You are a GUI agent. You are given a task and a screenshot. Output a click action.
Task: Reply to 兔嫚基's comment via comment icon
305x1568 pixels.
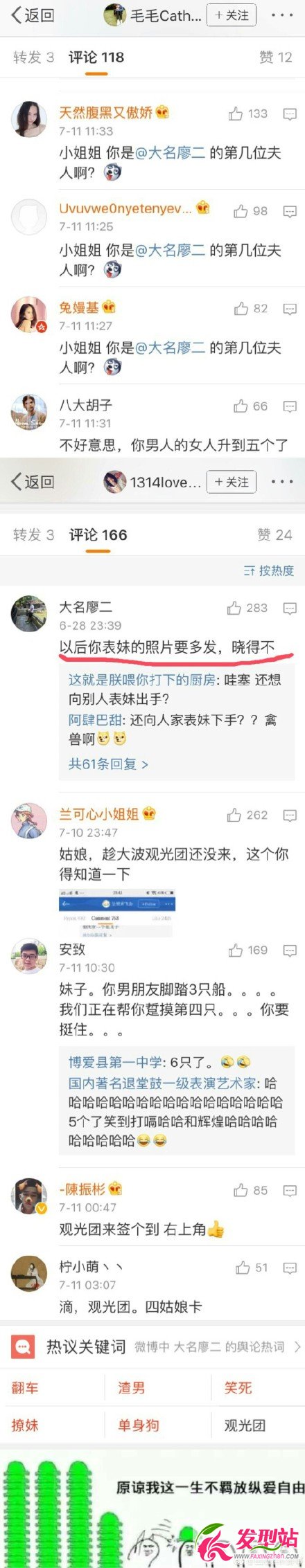click(x=290, y=309)
